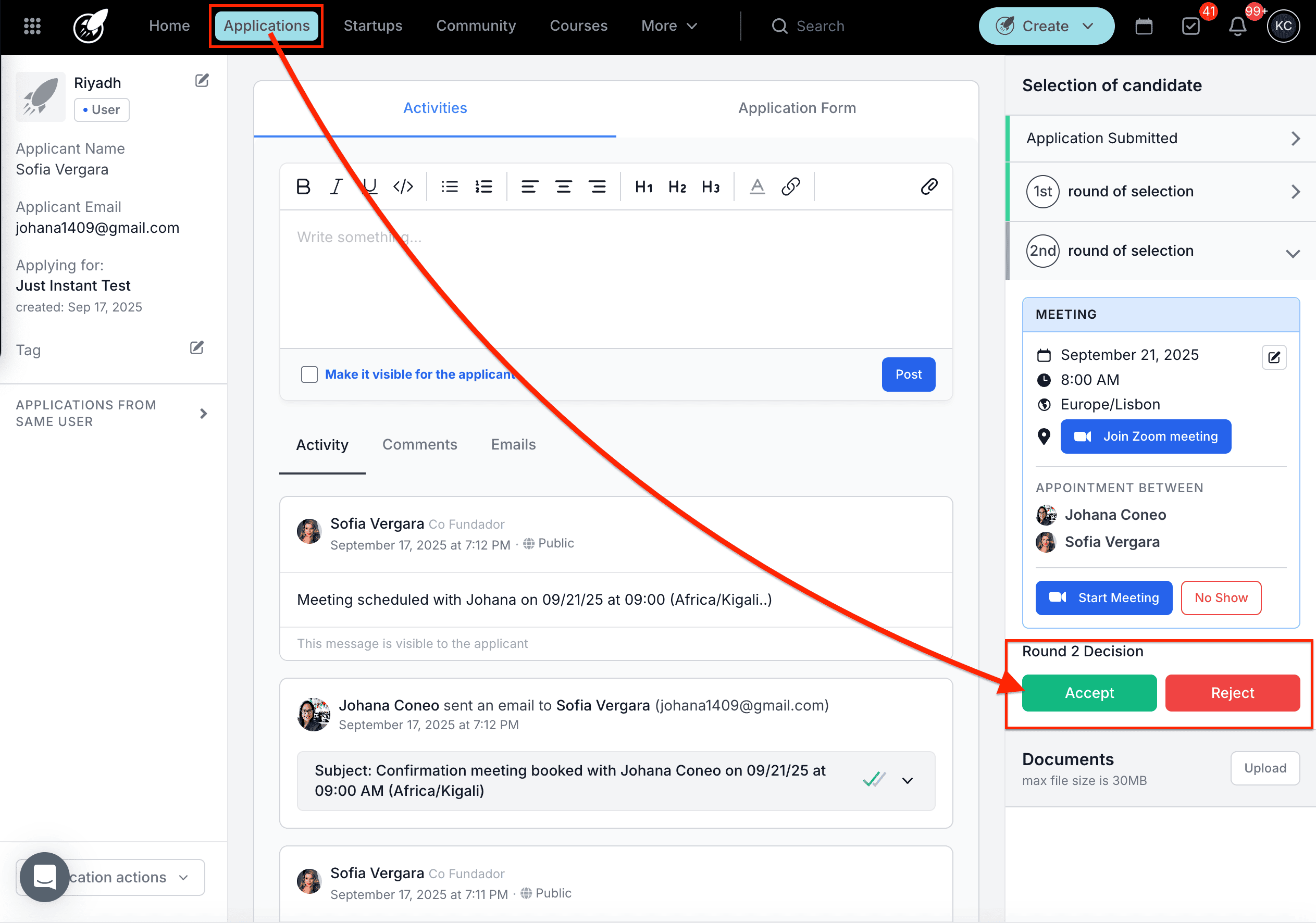Collapse the 2nd round of selection
The width and height of the screenshot is (1316, 923).
pos(1292,253)
